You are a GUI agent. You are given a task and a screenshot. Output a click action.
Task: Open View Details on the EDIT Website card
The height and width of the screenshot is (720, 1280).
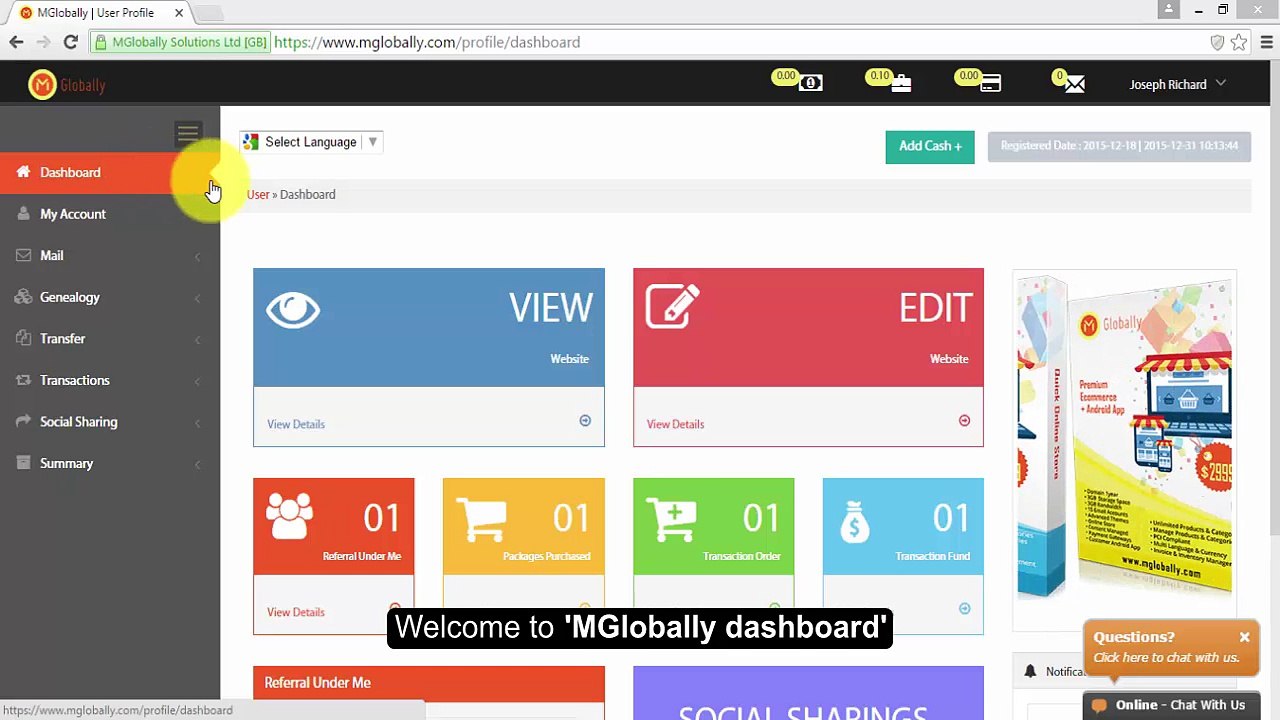coord(675,424)
